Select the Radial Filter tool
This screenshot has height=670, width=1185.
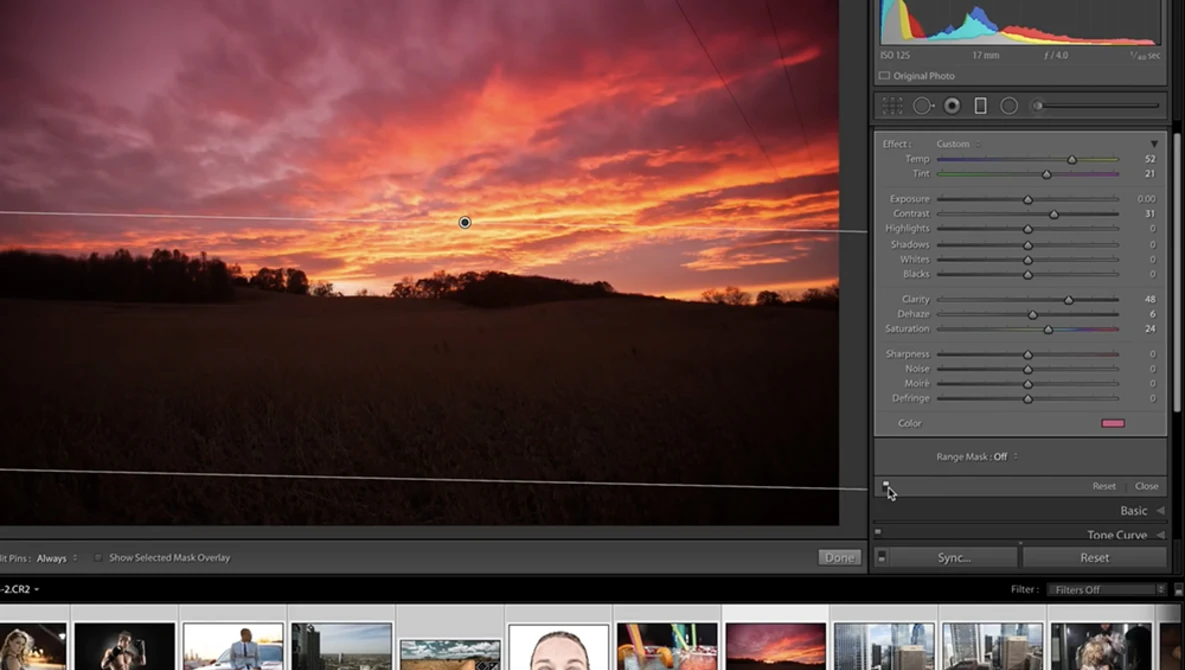1009,106
